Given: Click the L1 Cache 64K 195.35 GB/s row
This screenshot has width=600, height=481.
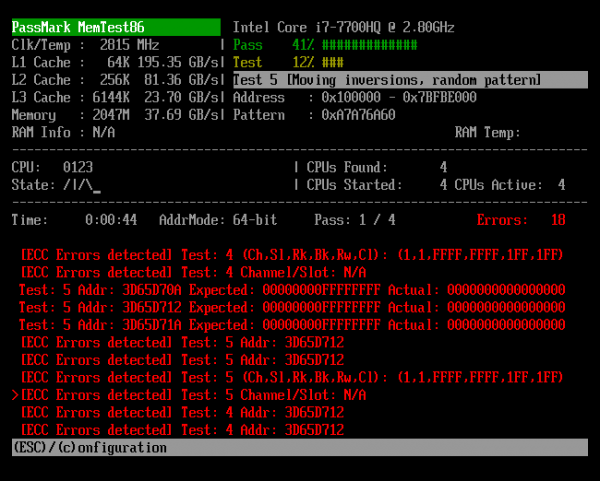Looking at the screenshot, I should (115, 62).
